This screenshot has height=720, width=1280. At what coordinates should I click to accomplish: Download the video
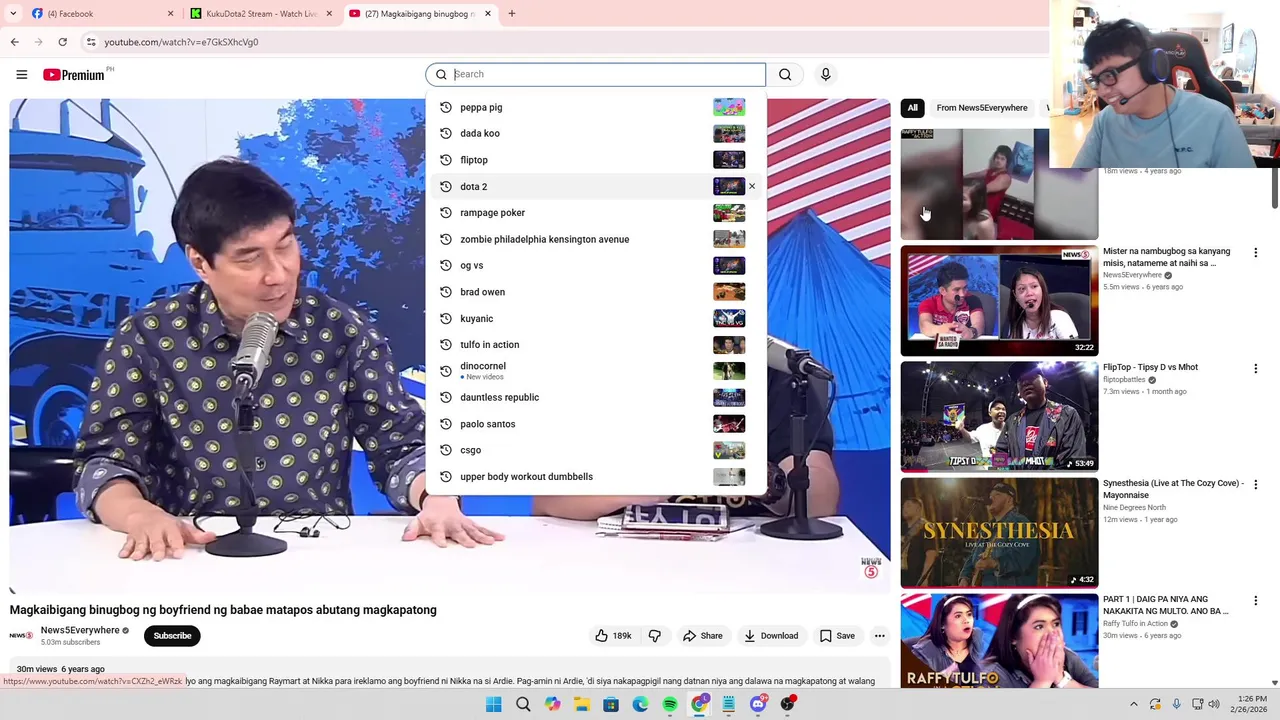pos(771,635)
